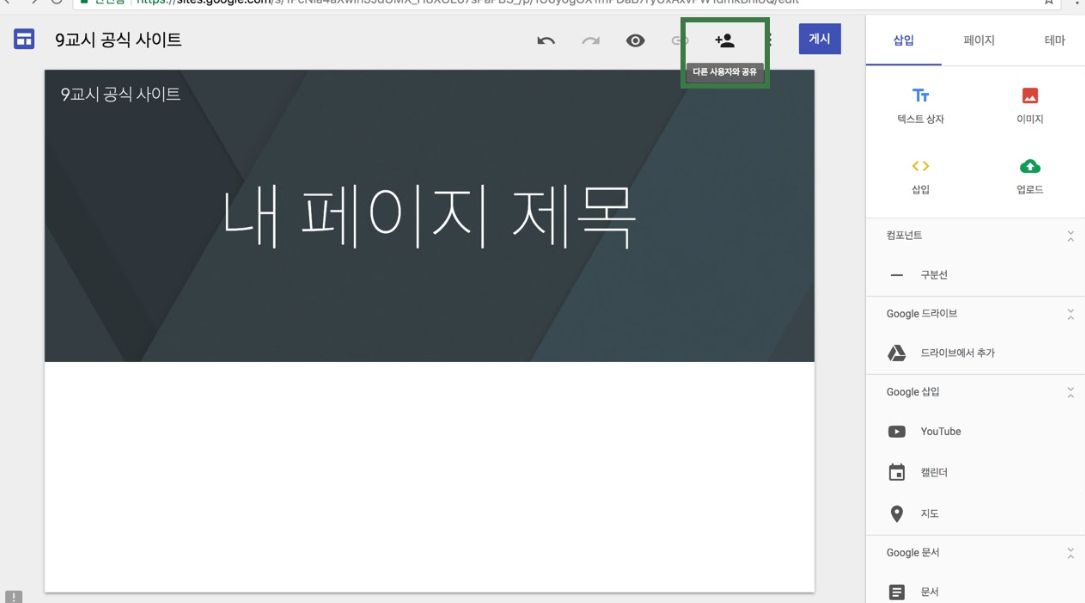1085x603 pixels.
Task: Switch to the 페이지 tab
Action: [978, 40]
